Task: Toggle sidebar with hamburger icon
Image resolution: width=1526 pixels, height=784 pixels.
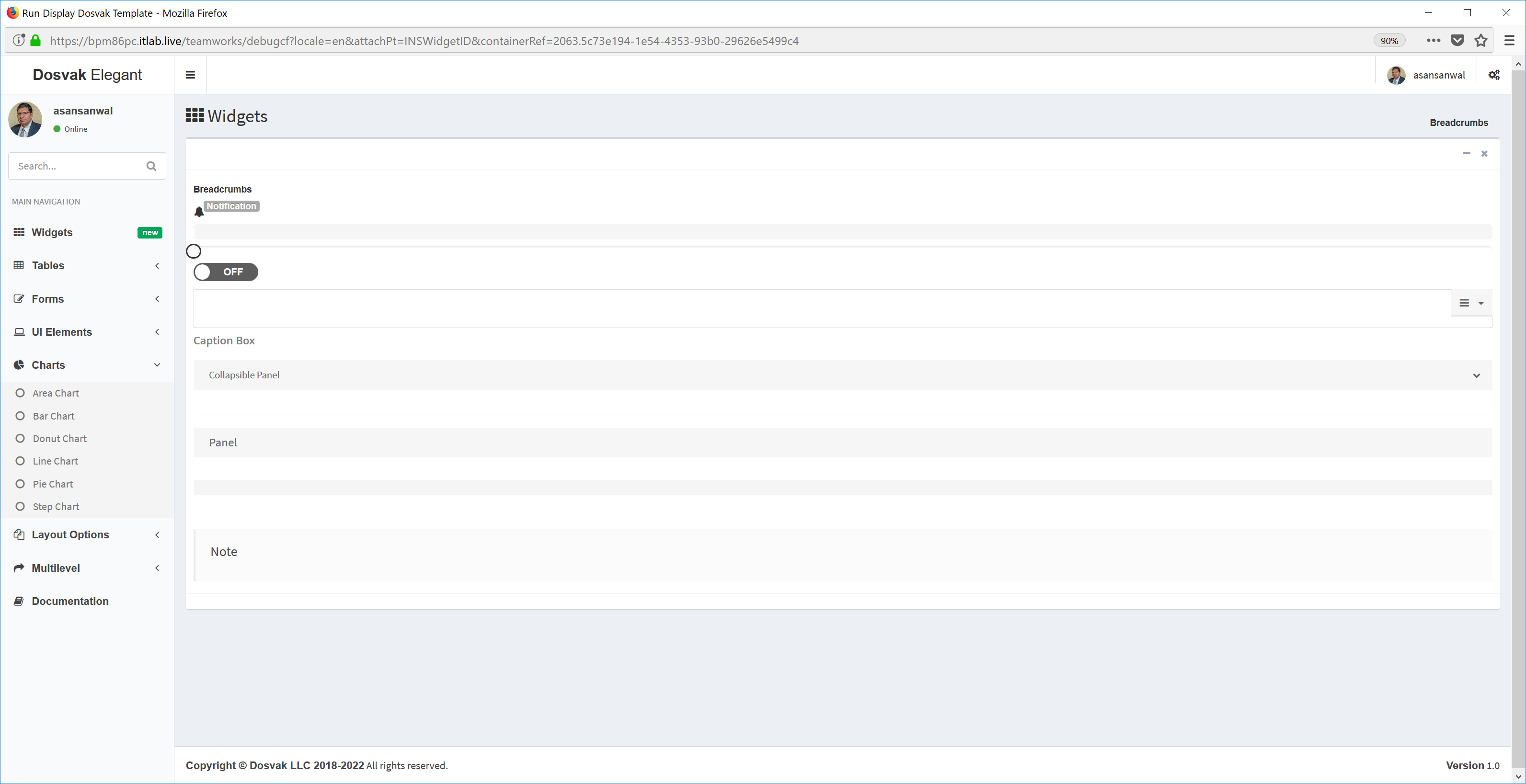Action: pyautogui.click(x=190, y=75)
